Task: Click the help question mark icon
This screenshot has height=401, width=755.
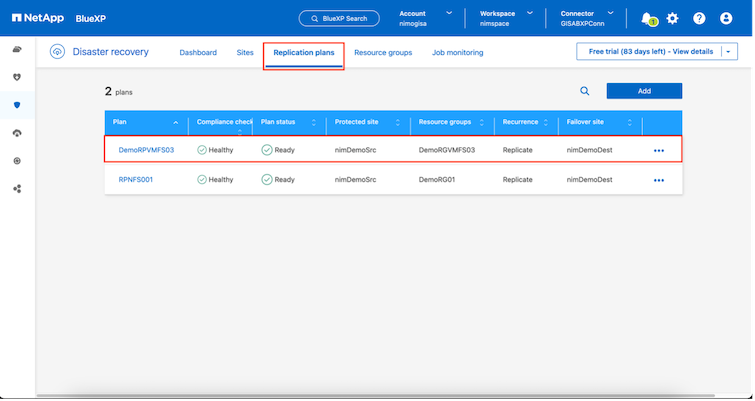Action: point(699,18)
